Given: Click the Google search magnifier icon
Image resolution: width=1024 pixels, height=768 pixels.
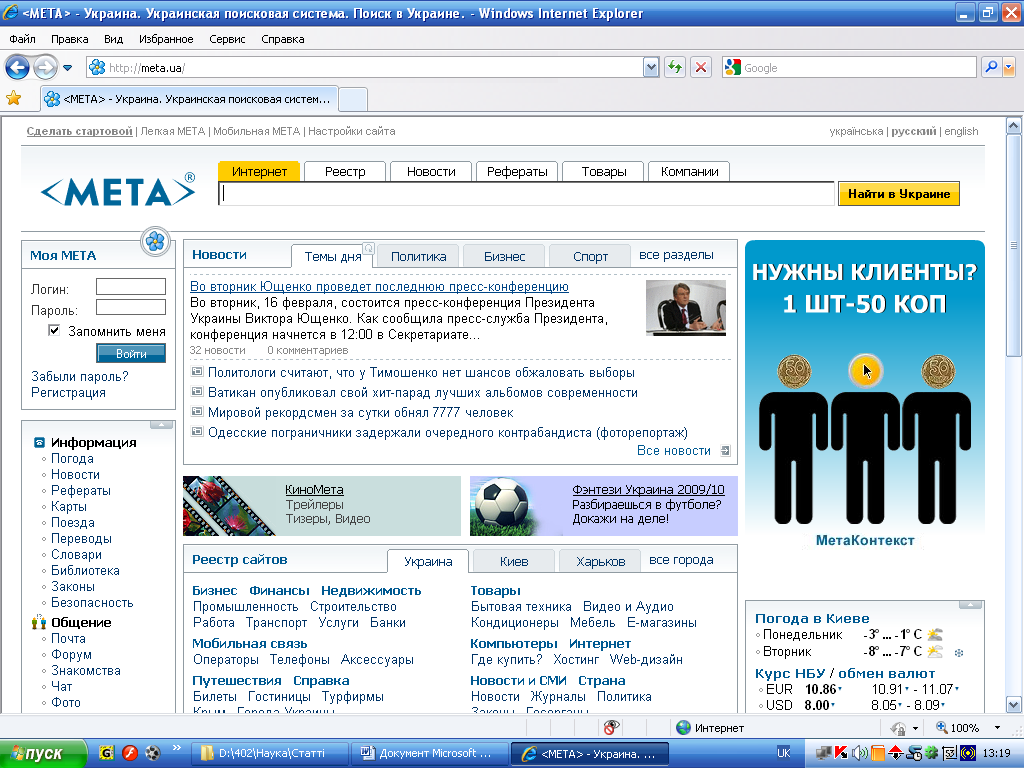Looking at the screenshot, I should pos(991,67).
